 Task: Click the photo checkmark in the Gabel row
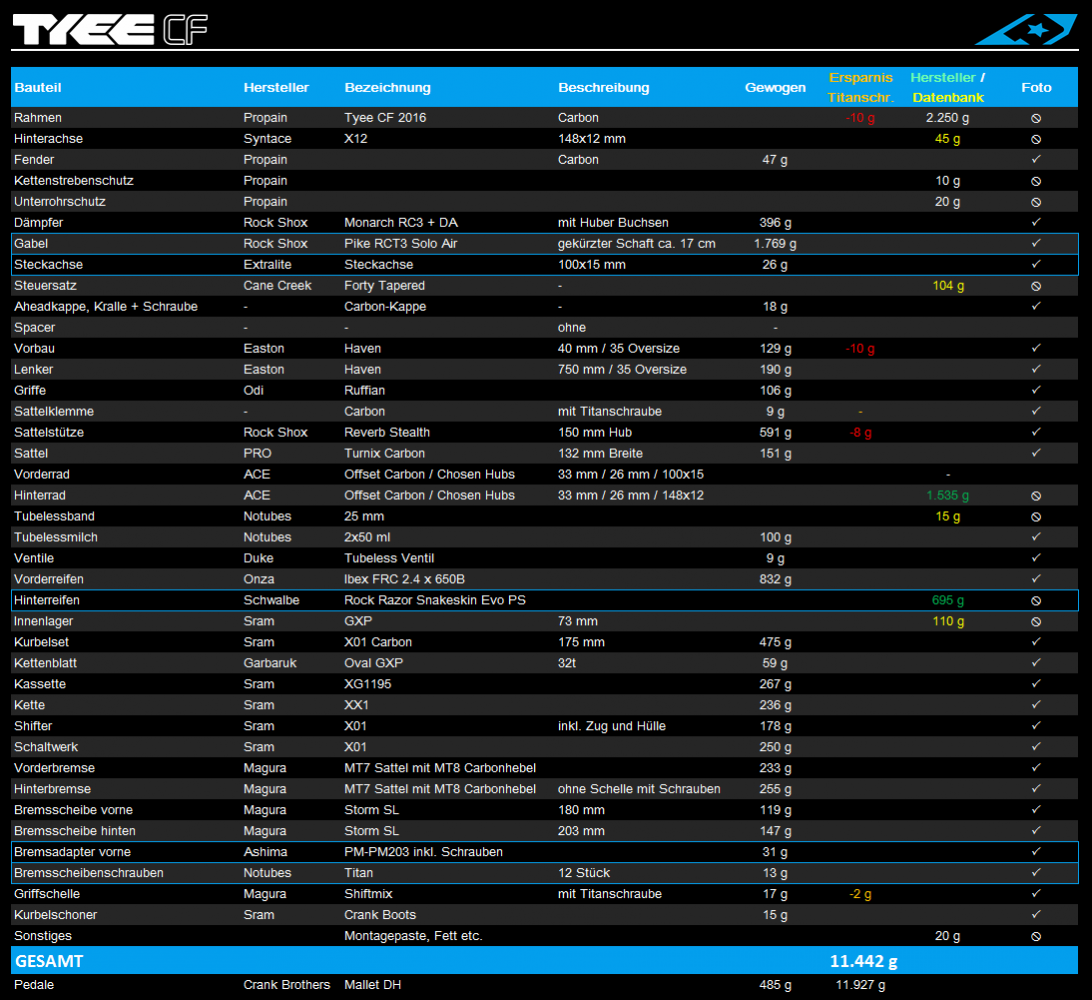[1036, 243]
